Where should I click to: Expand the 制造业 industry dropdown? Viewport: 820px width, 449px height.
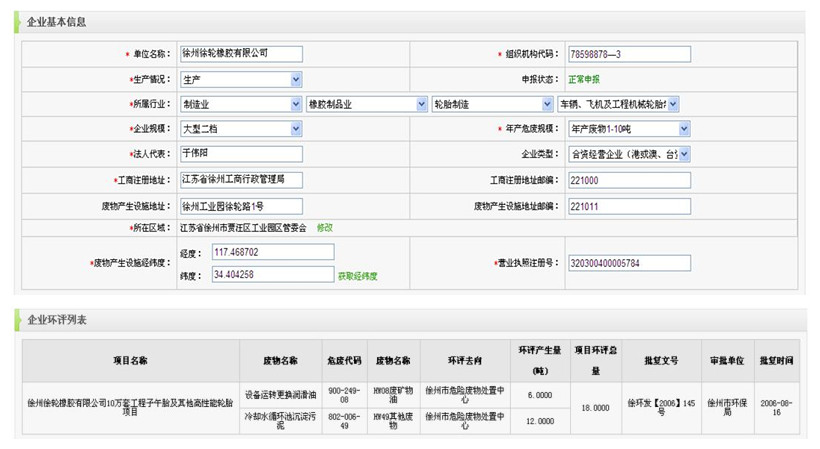coord(241,104)
